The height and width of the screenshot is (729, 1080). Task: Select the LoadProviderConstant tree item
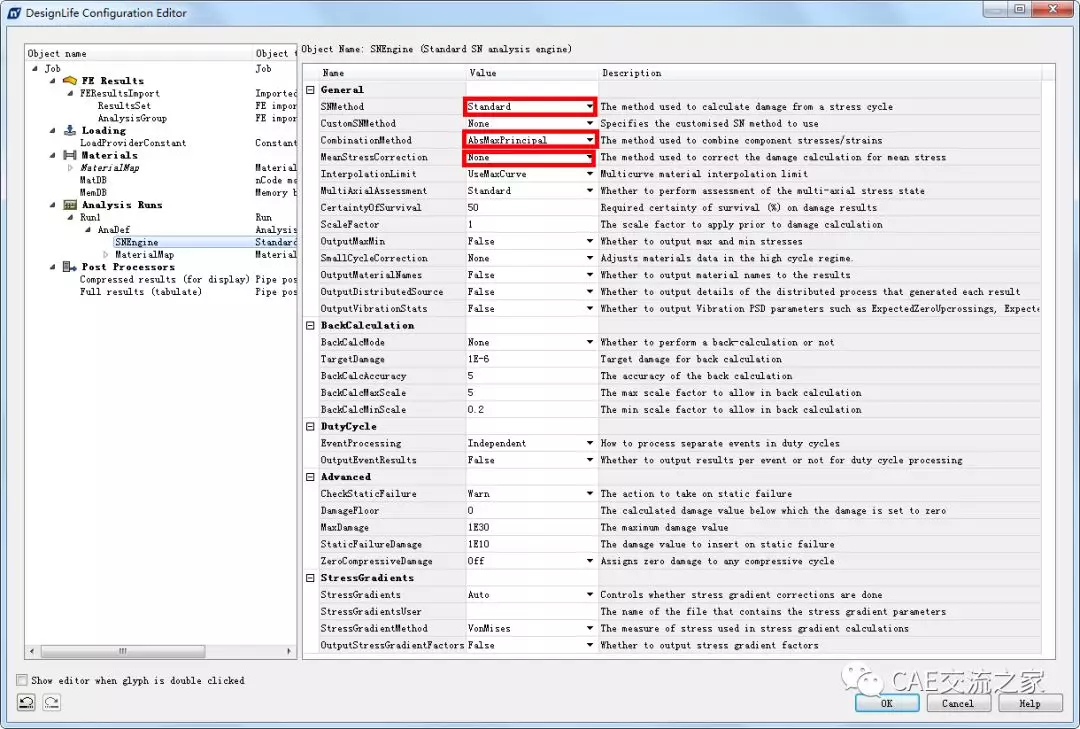[x=133, y=143]
